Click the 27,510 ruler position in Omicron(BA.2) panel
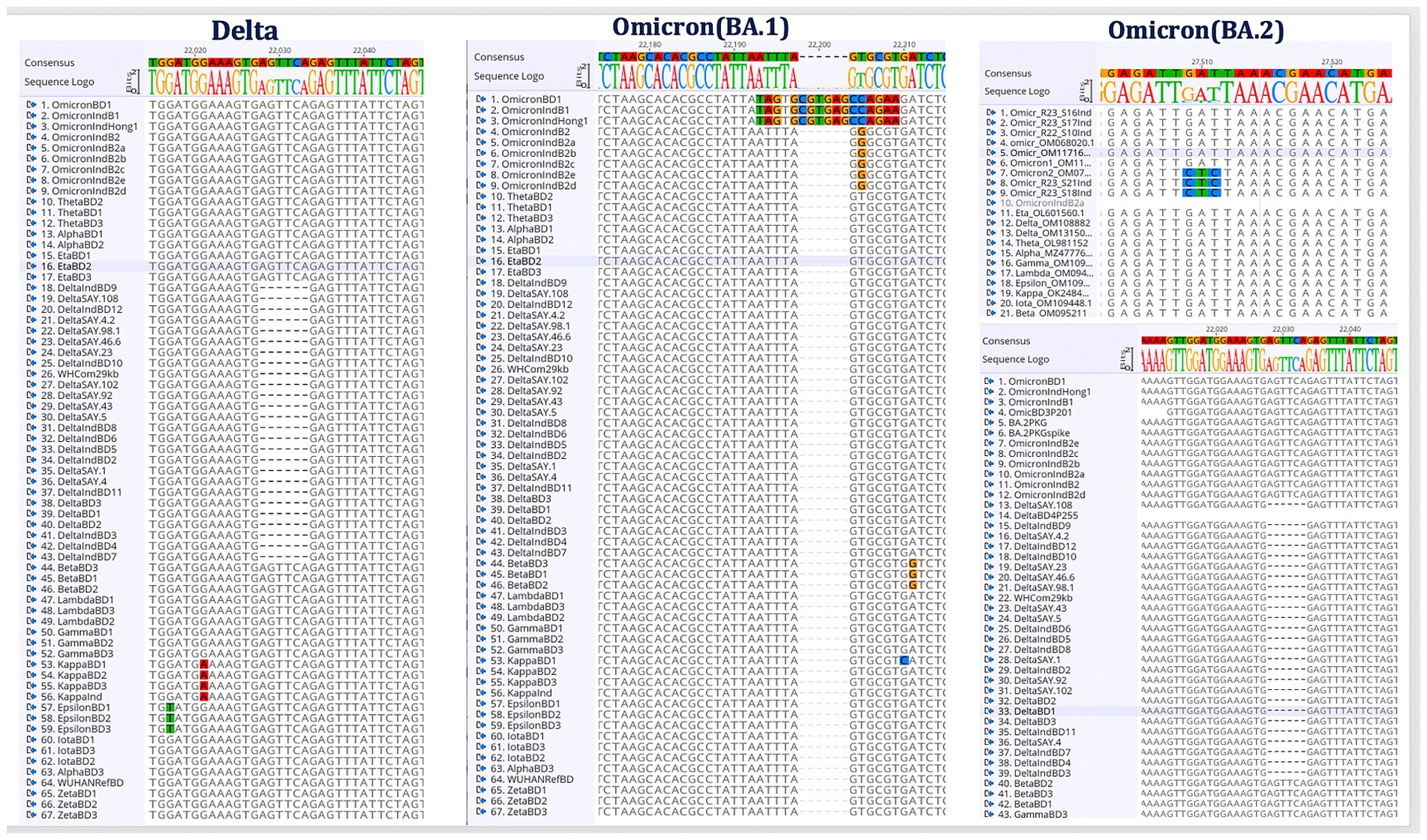The width and height of the screenshot is (1427, 840). click(x=1202, y=62)
